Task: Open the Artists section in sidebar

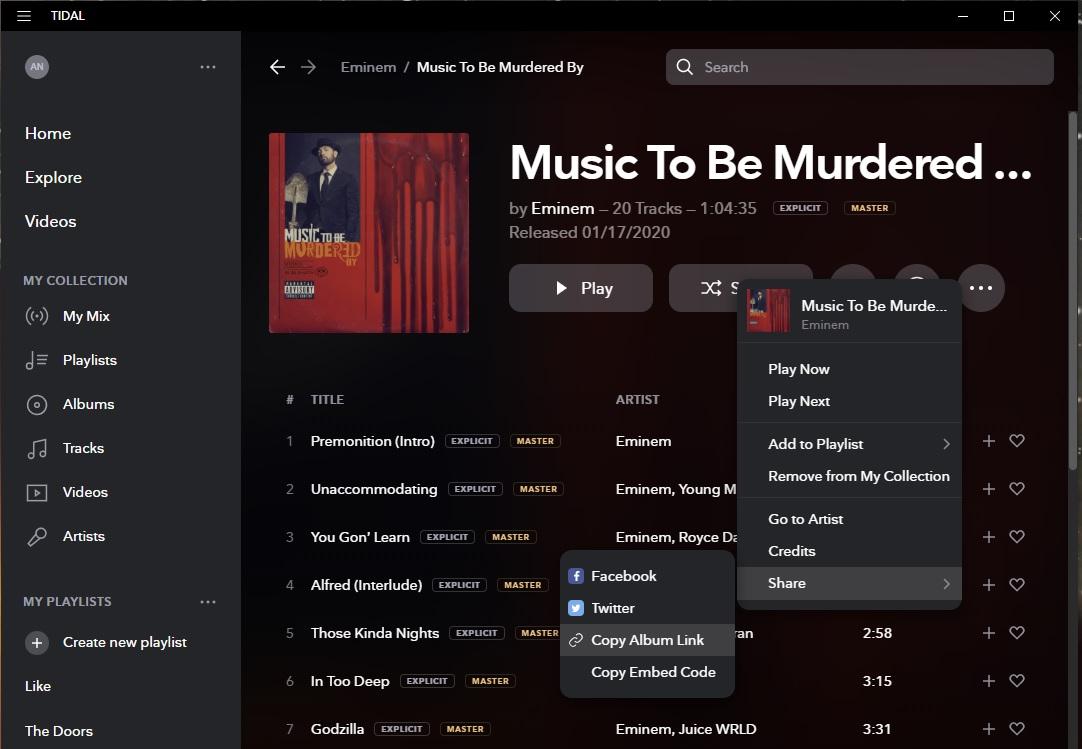Action: (83, 536)
